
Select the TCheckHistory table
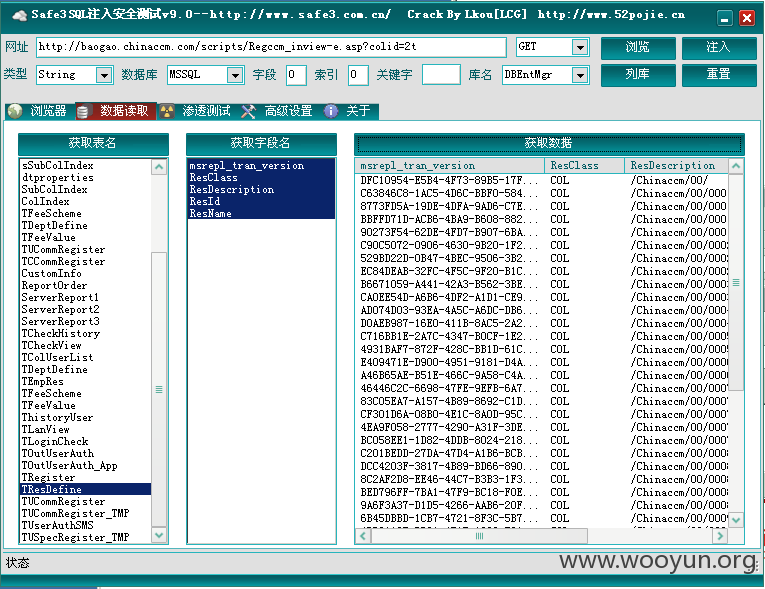tap(85, 334)
